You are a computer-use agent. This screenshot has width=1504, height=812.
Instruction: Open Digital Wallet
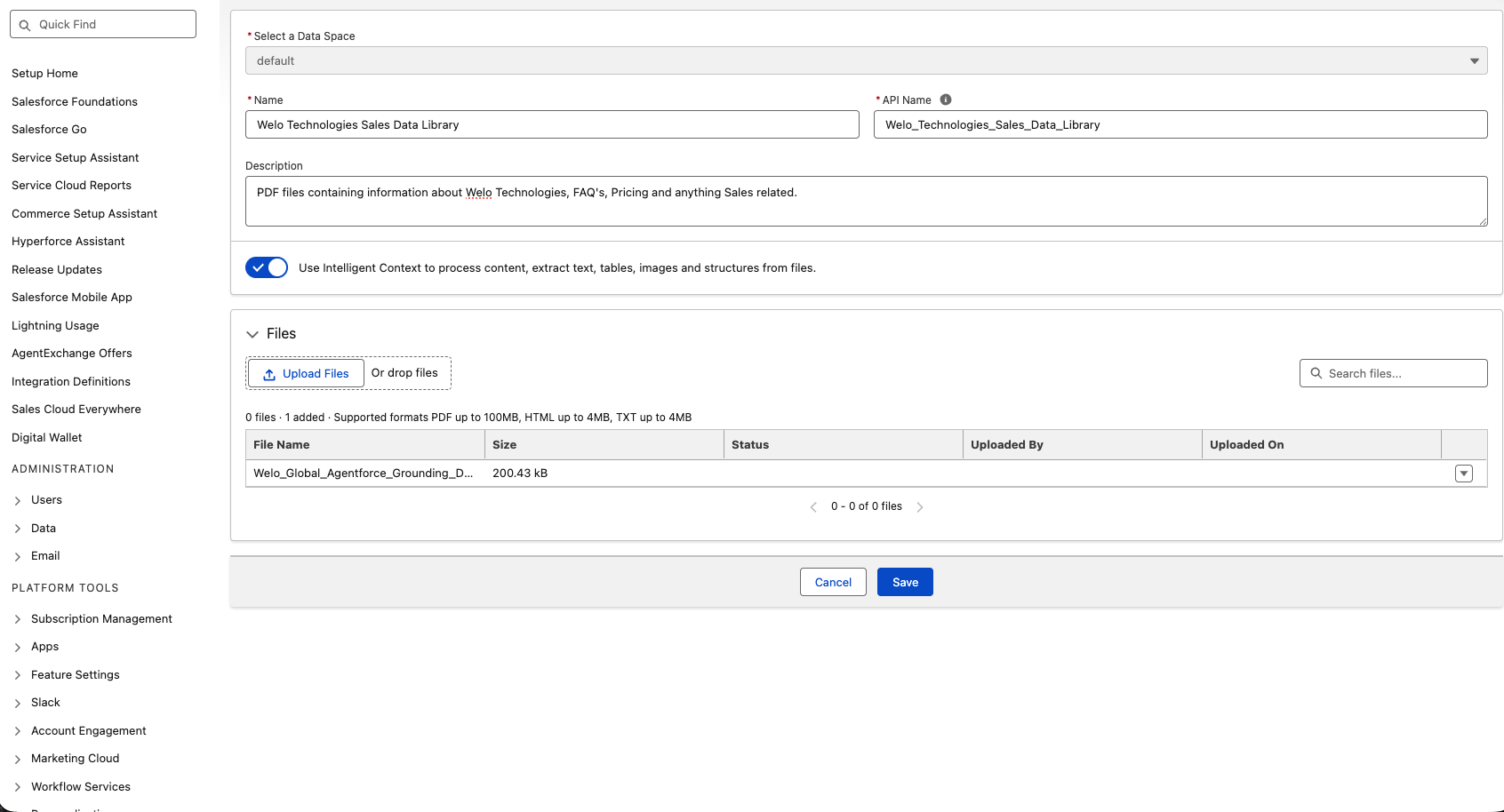pos(47,438)
